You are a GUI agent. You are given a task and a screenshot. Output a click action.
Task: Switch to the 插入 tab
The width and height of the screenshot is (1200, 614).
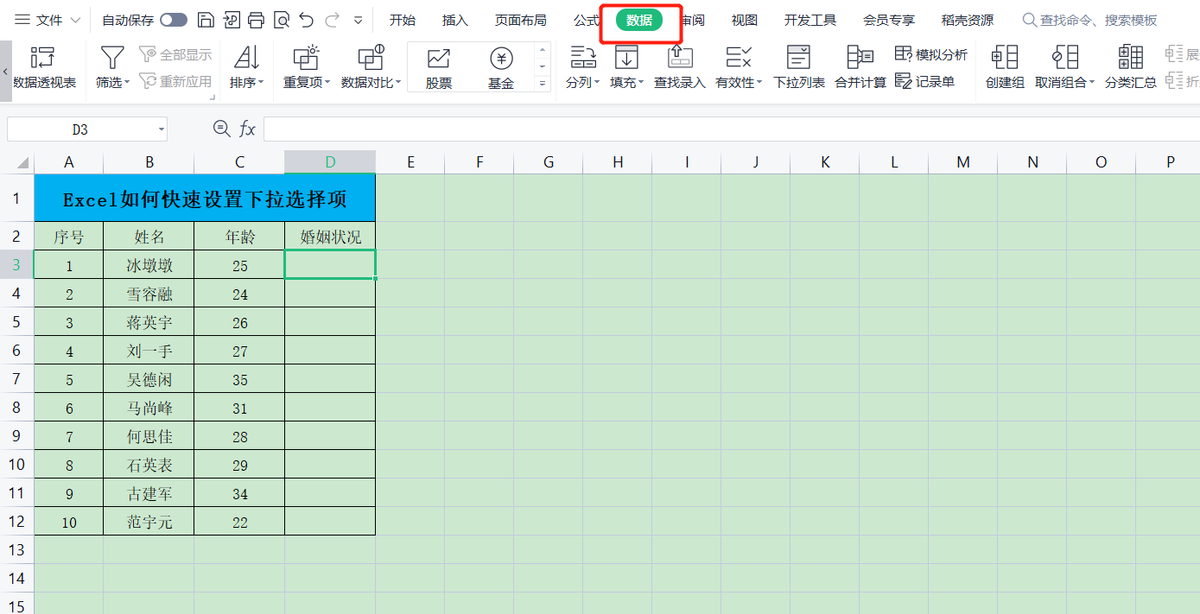(455, 20)
